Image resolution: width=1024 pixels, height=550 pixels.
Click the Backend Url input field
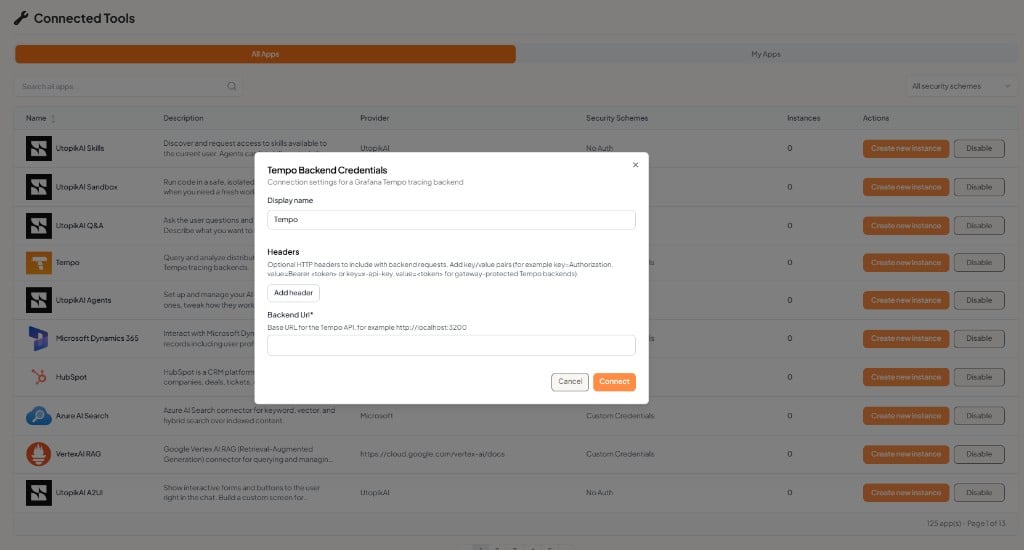click(x=451, y=346)
